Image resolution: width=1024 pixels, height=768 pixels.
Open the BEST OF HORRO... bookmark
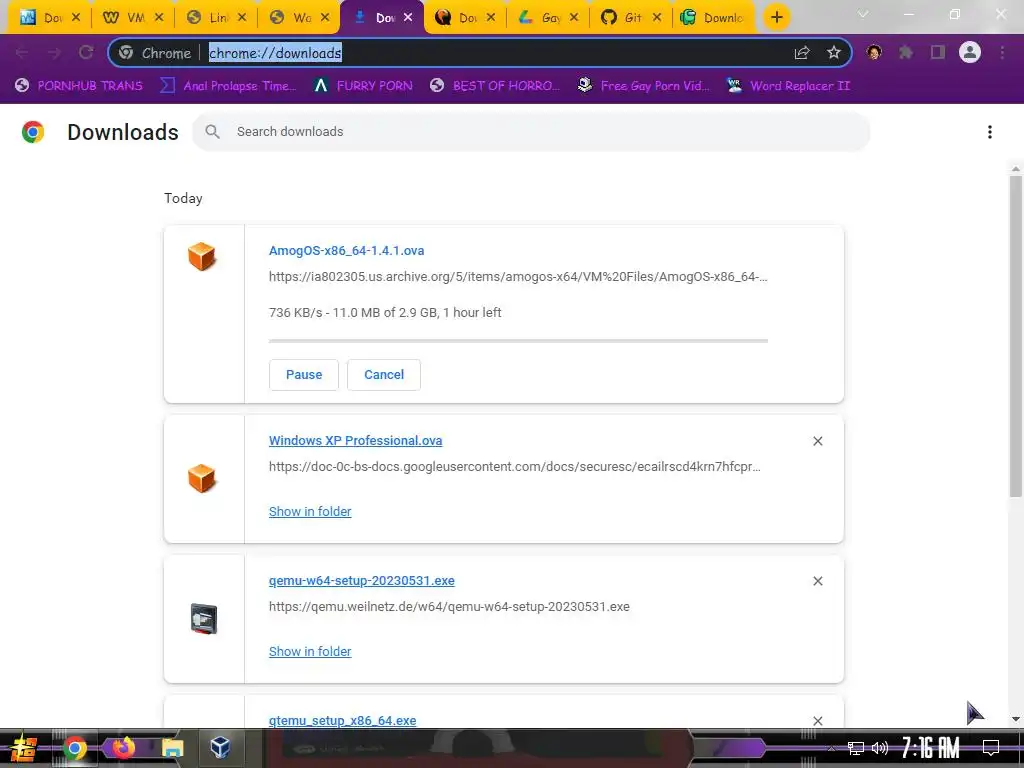point(495,86)
